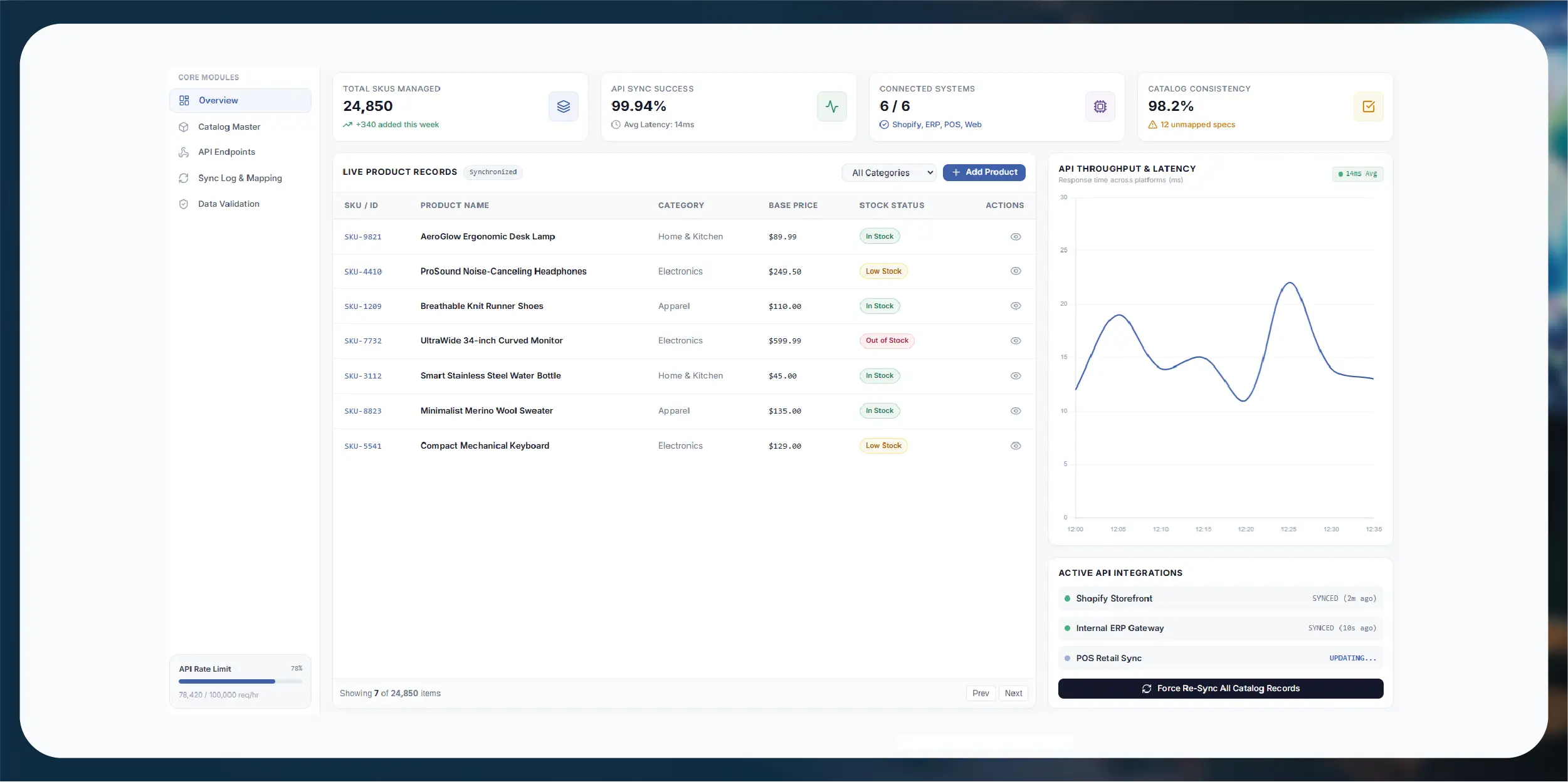The width and height of the screenshot is (1568, 782).
Task: View details for Smart Stainless Steel Water Bottle
Action: pos(1016,376)
